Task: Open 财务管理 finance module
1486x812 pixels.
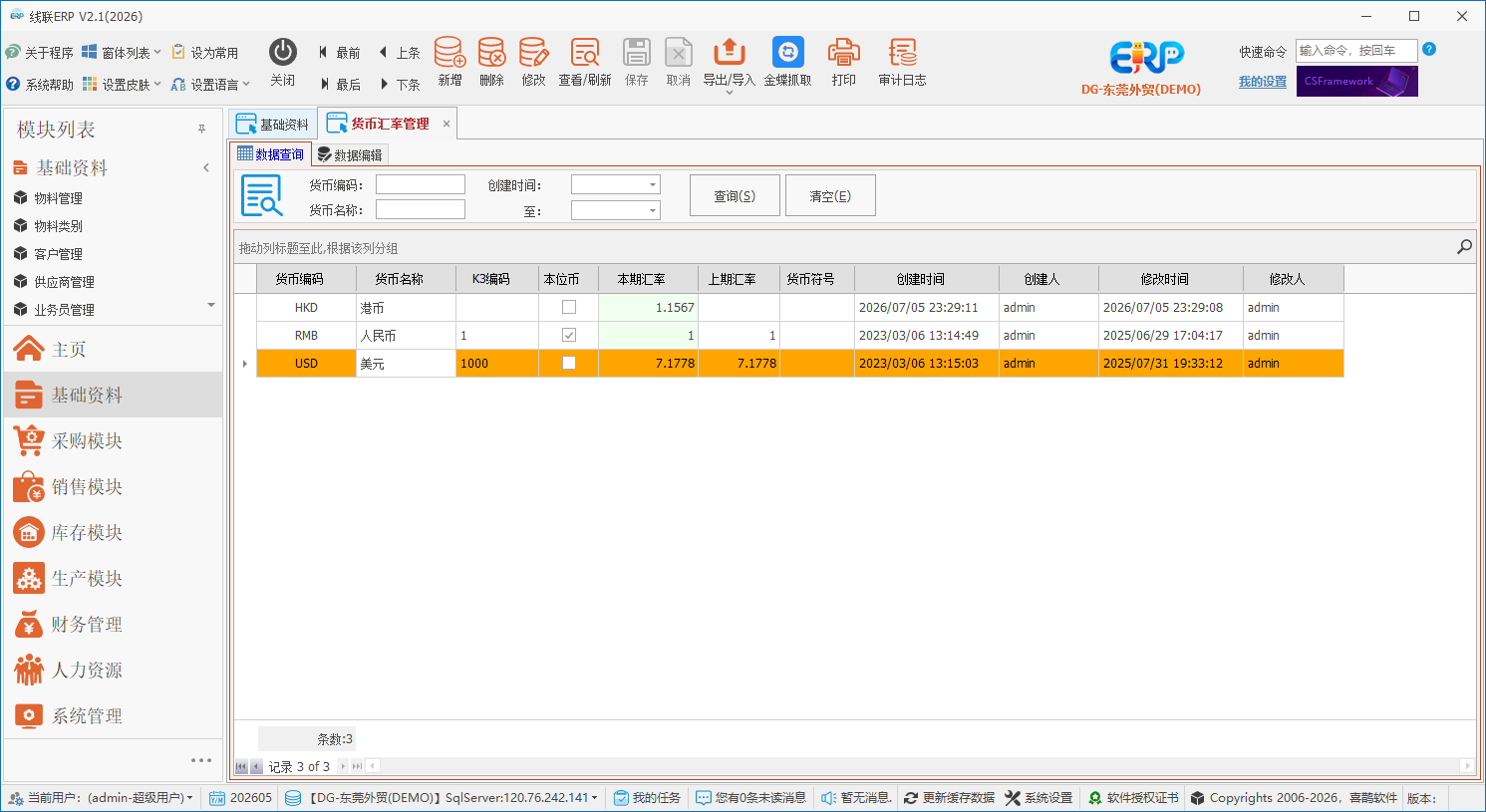Action: [x=113, y=624]
